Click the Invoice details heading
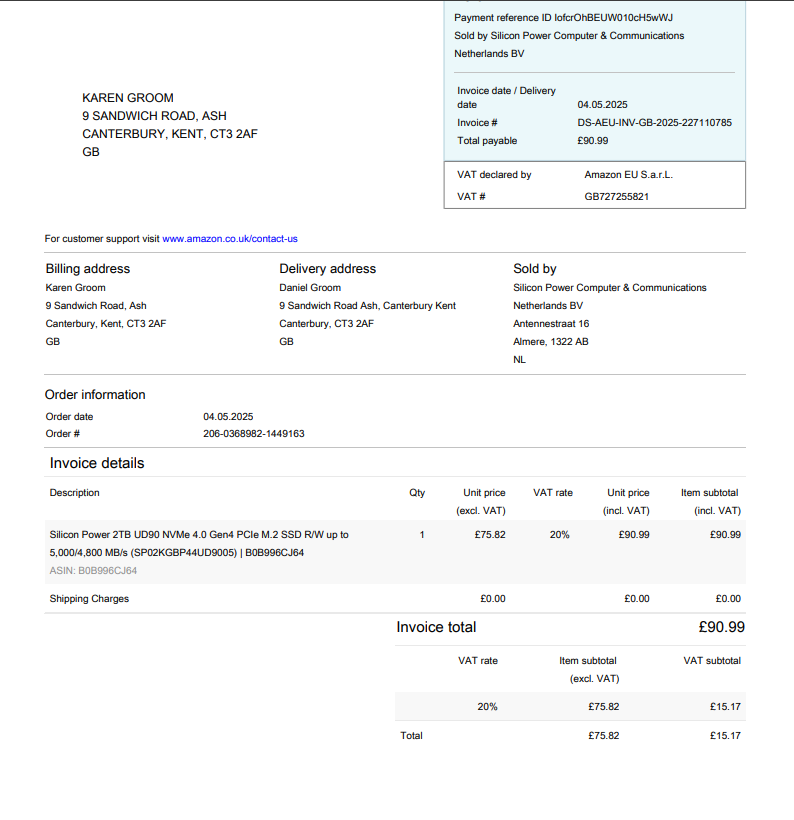 [x=97, y=464]
